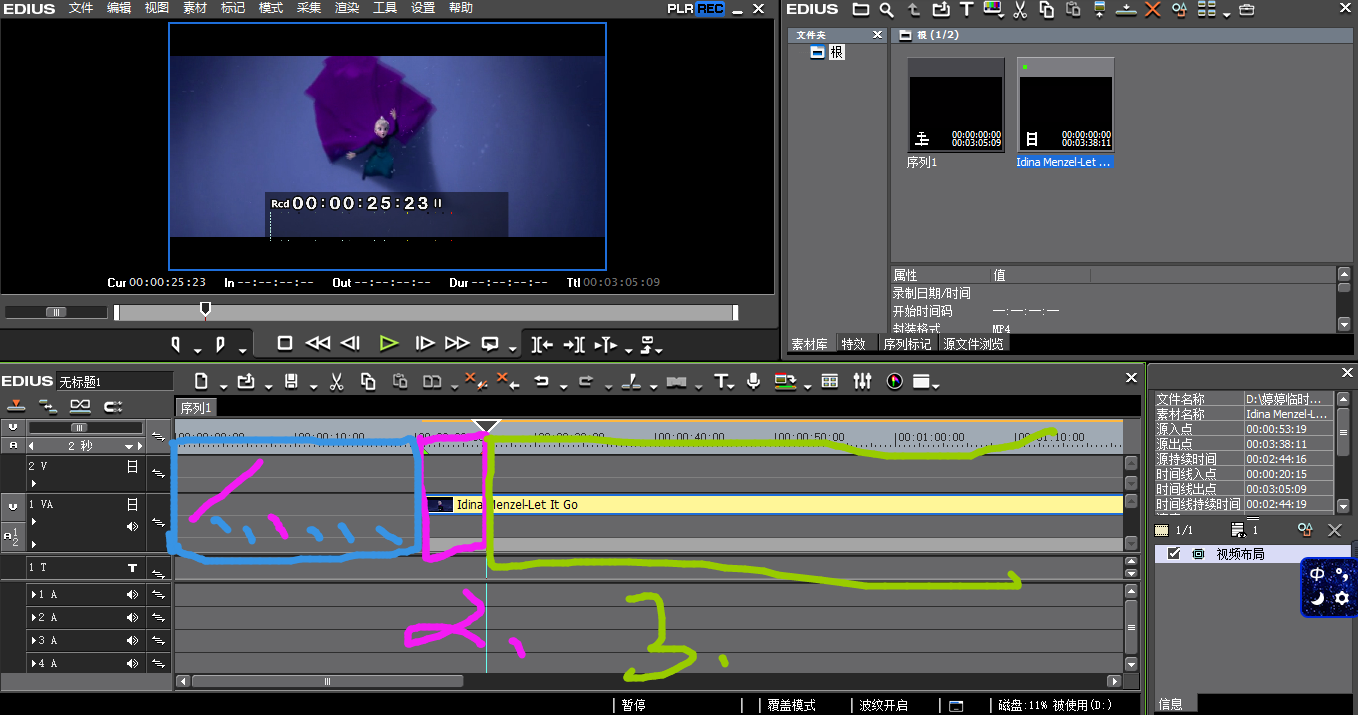Set In point button in player

pos(177,344)
